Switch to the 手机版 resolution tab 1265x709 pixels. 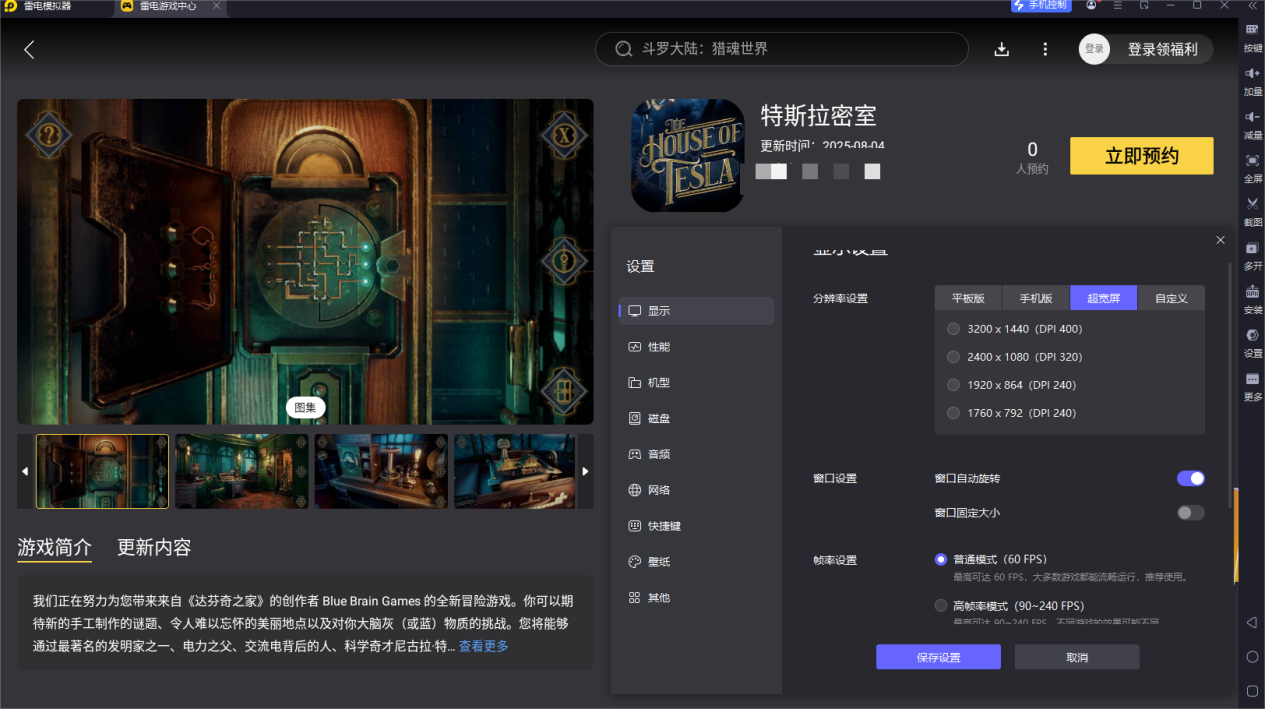coord(1036,298)
